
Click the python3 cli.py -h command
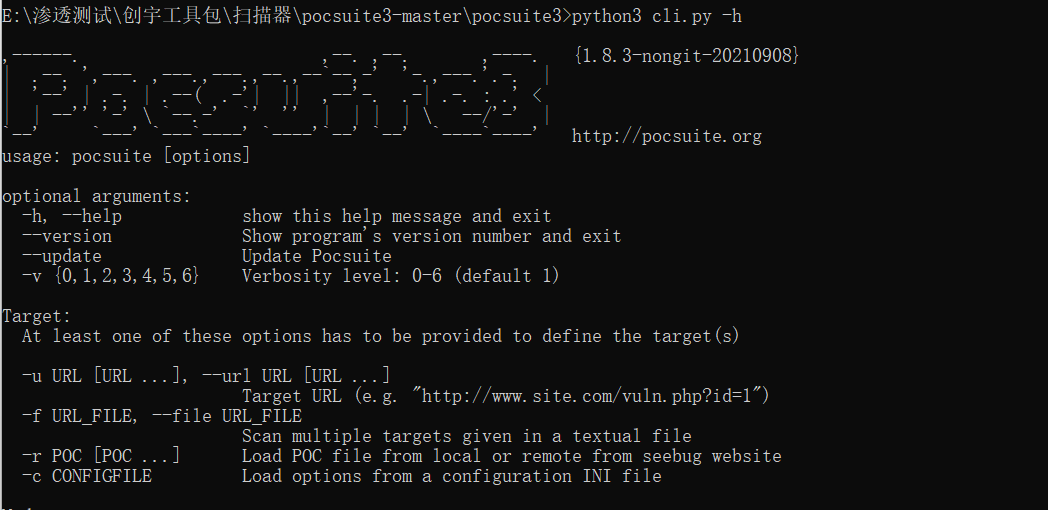(656, 16)
